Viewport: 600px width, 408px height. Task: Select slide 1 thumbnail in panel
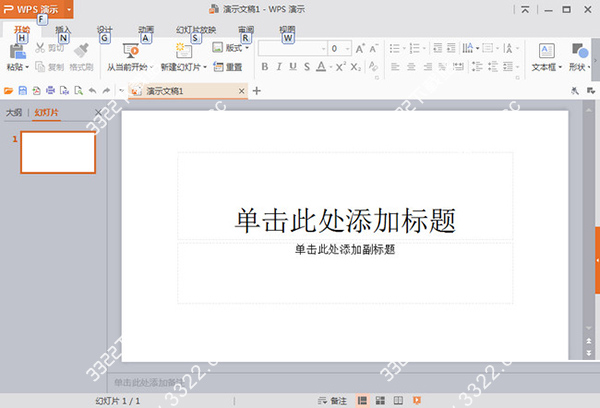pyautogui.click(x=58, y=151)
